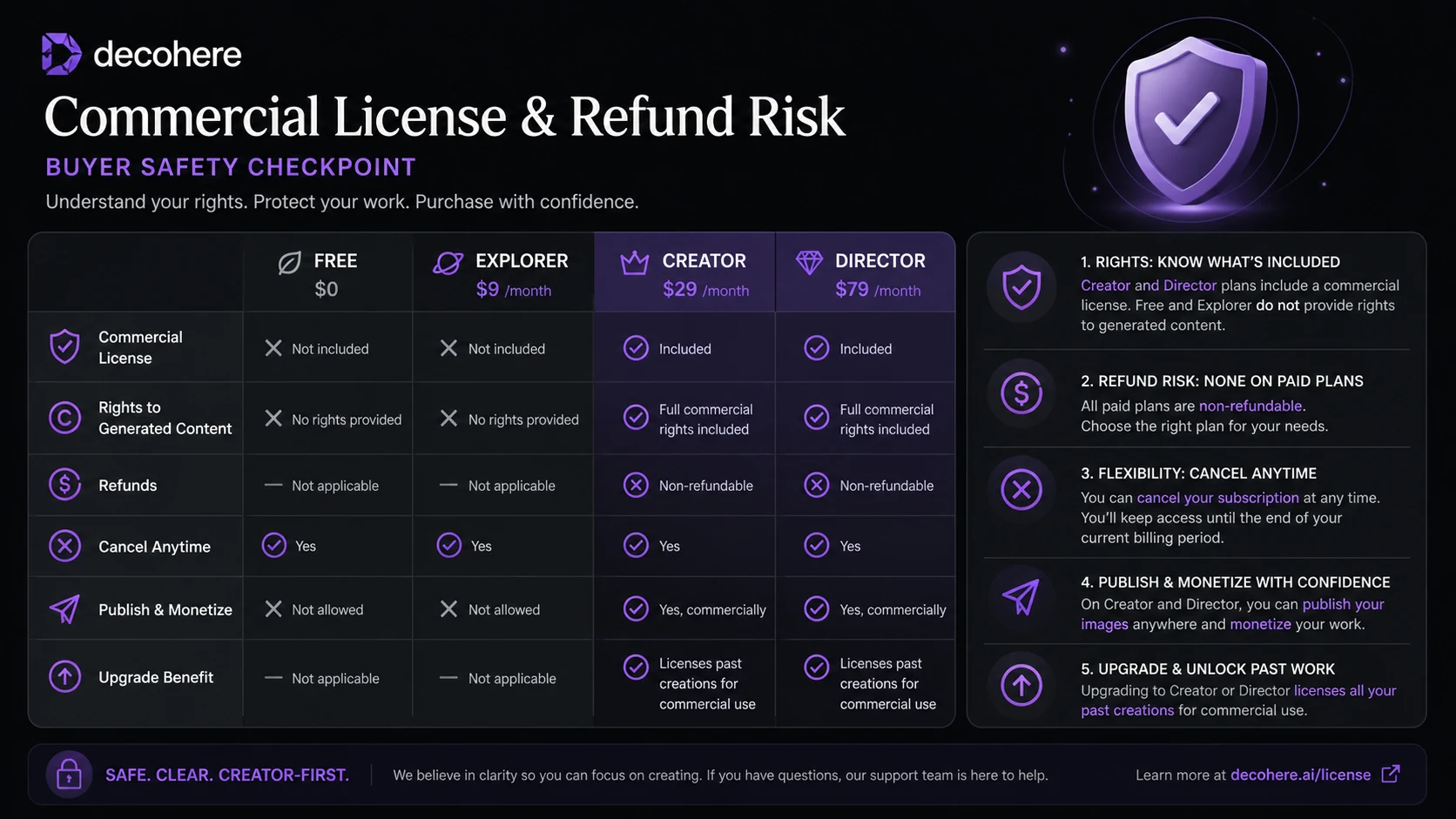
Task: Click the X-circle icon next to Flexibility: Cancel Anytime
Action: [1021, 490]
